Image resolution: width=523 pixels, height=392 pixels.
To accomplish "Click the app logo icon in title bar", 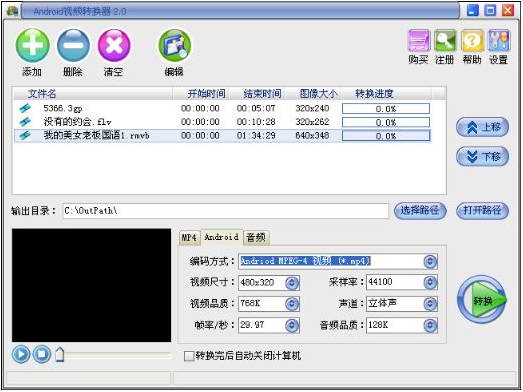I will coord(12,11).
